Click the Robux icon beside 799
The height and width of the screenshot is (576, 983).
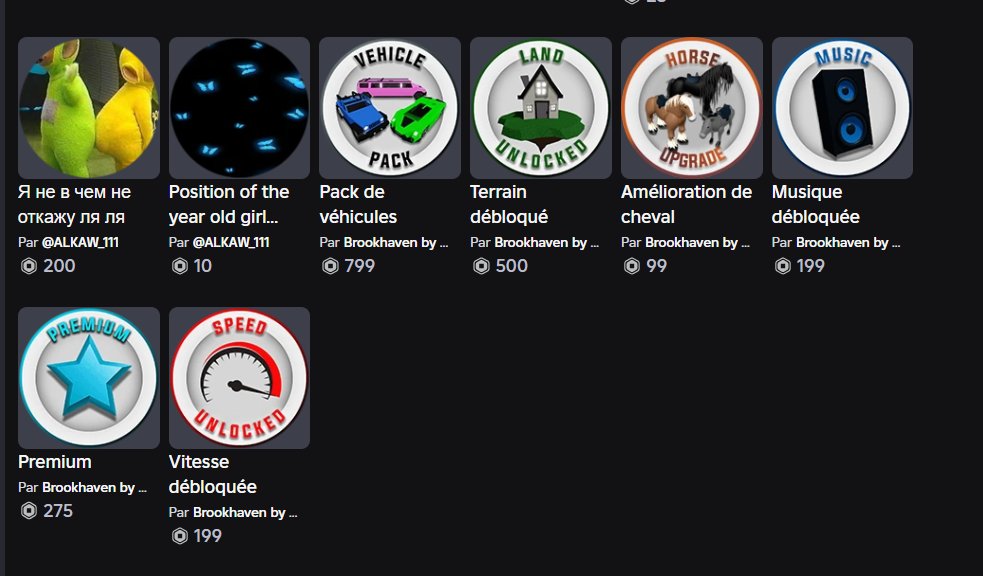[330, 266]
